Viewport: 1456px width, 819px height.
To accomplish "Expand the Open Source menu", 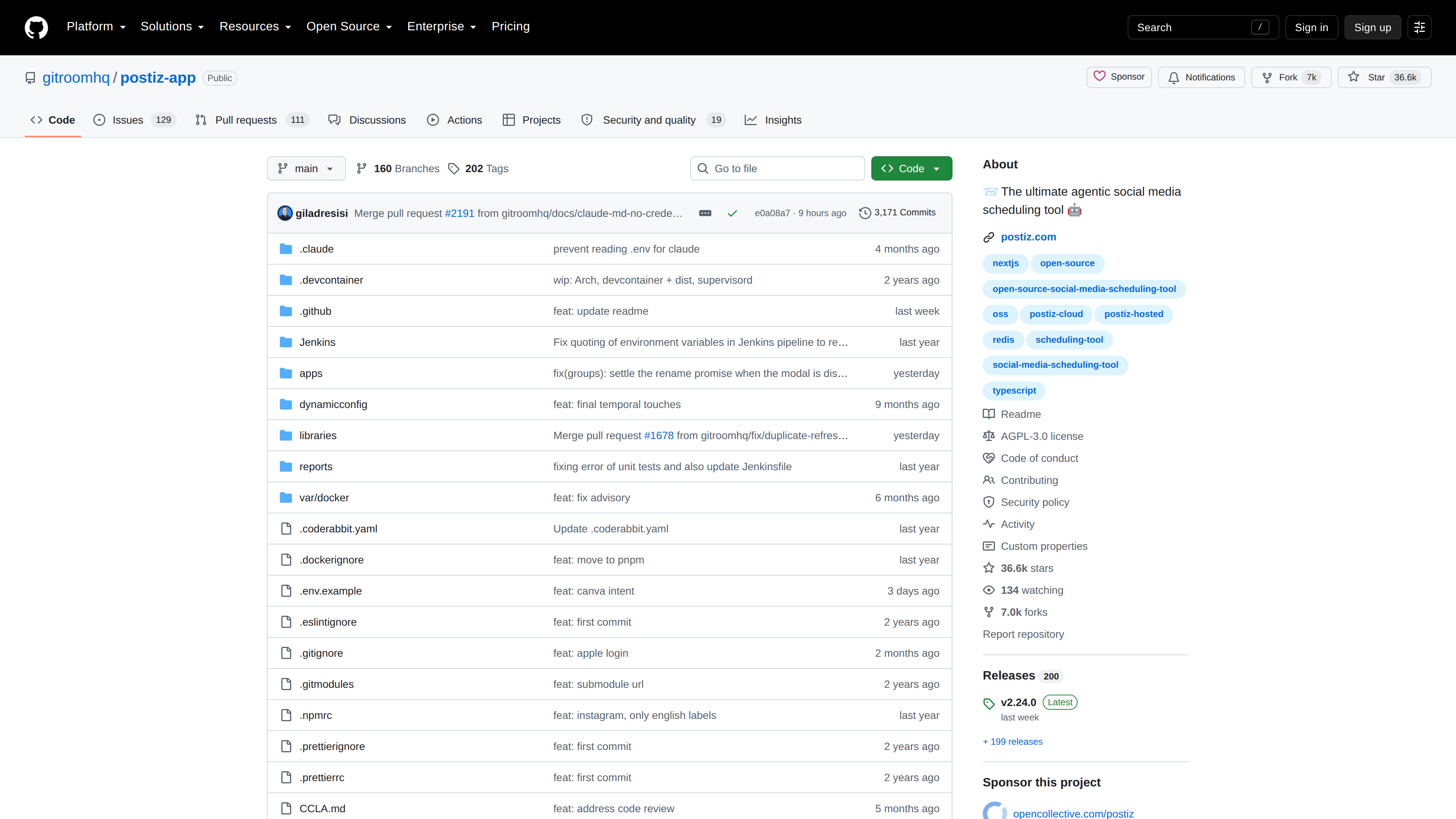I will [x=349, y=27].
